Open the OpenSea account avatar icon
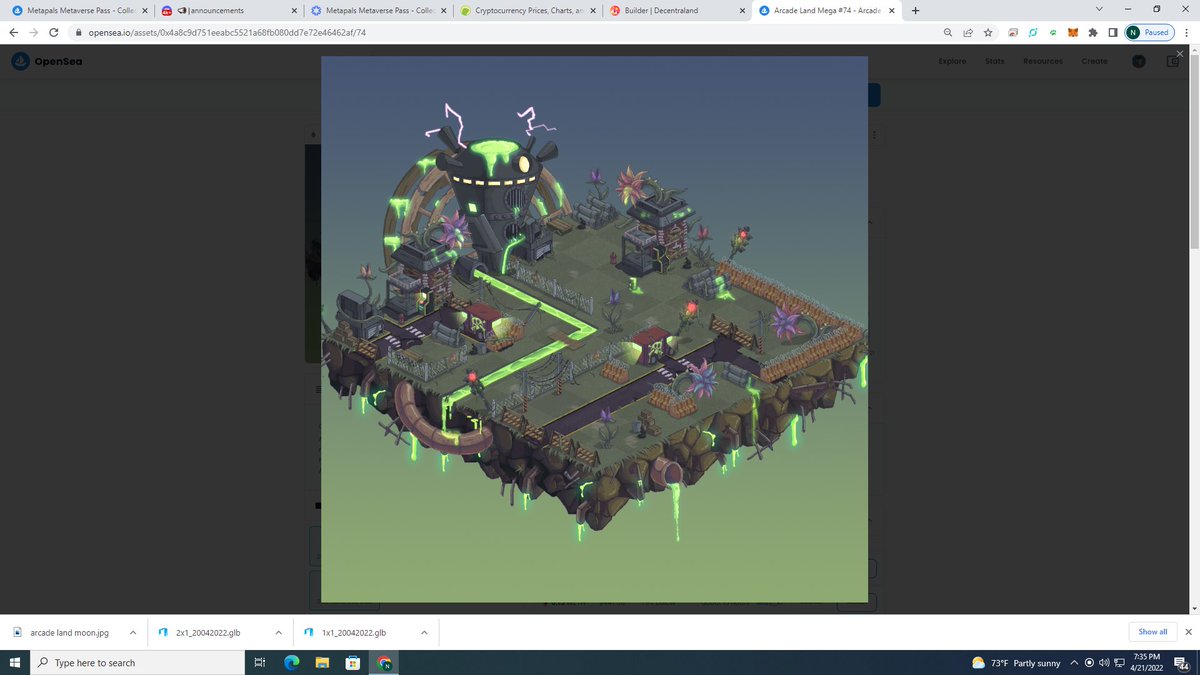 [x=1139, y=61]
